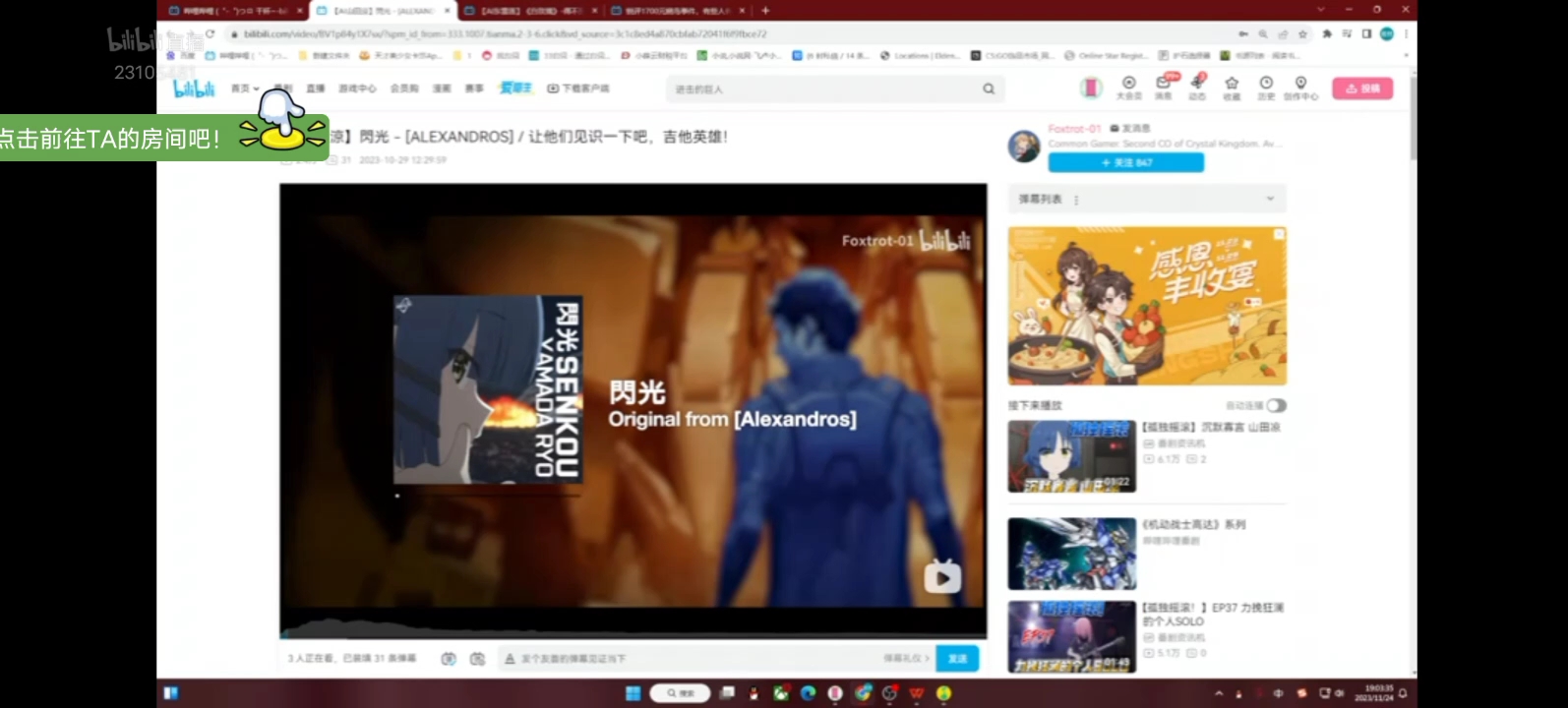Click the search magnifier icon
Screen dimensions: 1568x708
[x=989, y=89]
